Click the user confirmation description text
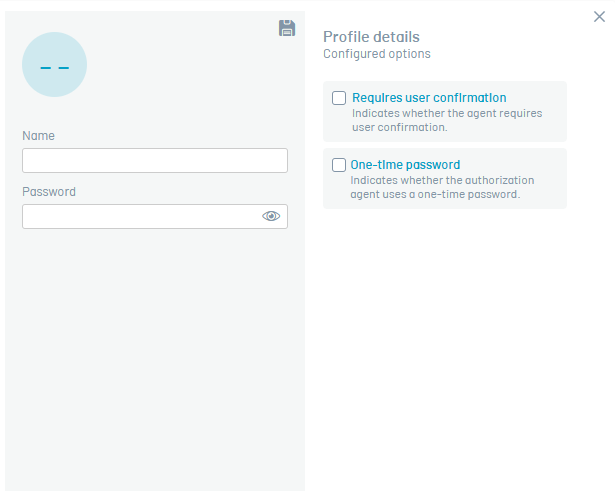The image size is (615, 497). pyautogui.click(x=446, y=120)
